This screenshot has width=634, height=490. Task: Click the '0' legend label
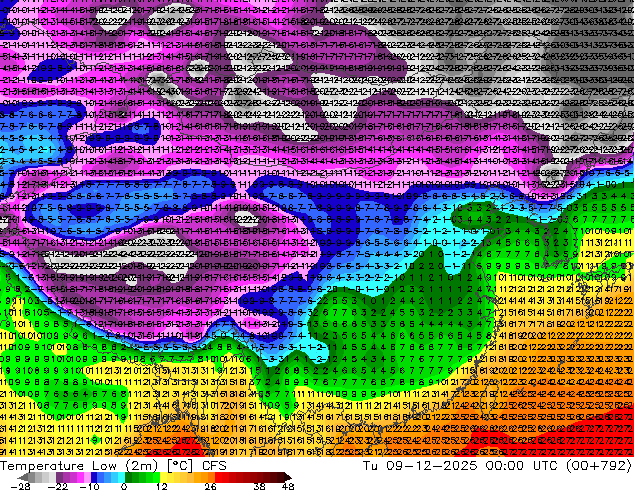pos(124,486)
